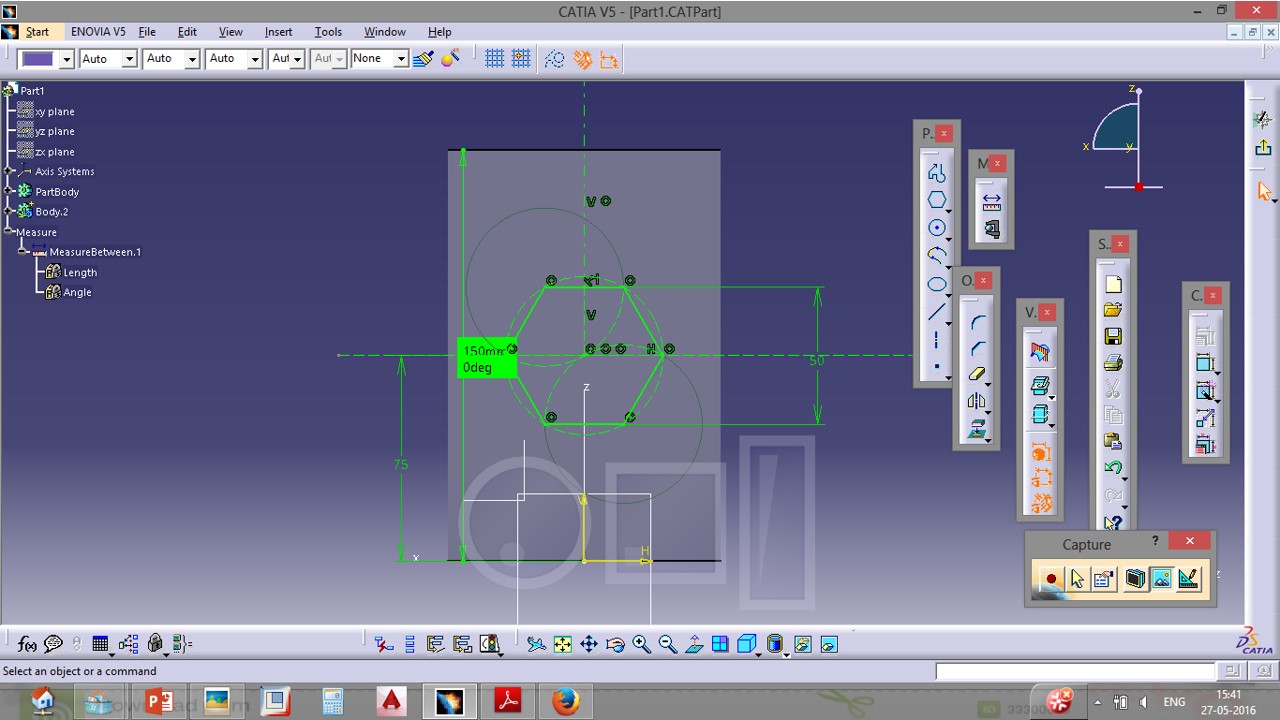The width and height of the screenshot is (1280, 720).
Task: Toggle Dimensional Constraints mode
Action: pyautogui.click(x=609, y=59)
